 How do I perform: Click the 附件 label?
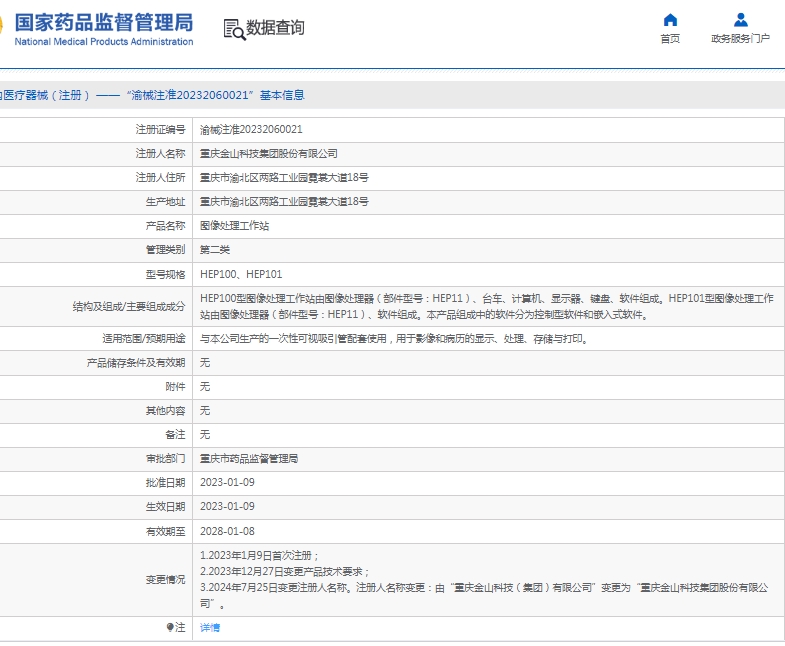(175, 387)
